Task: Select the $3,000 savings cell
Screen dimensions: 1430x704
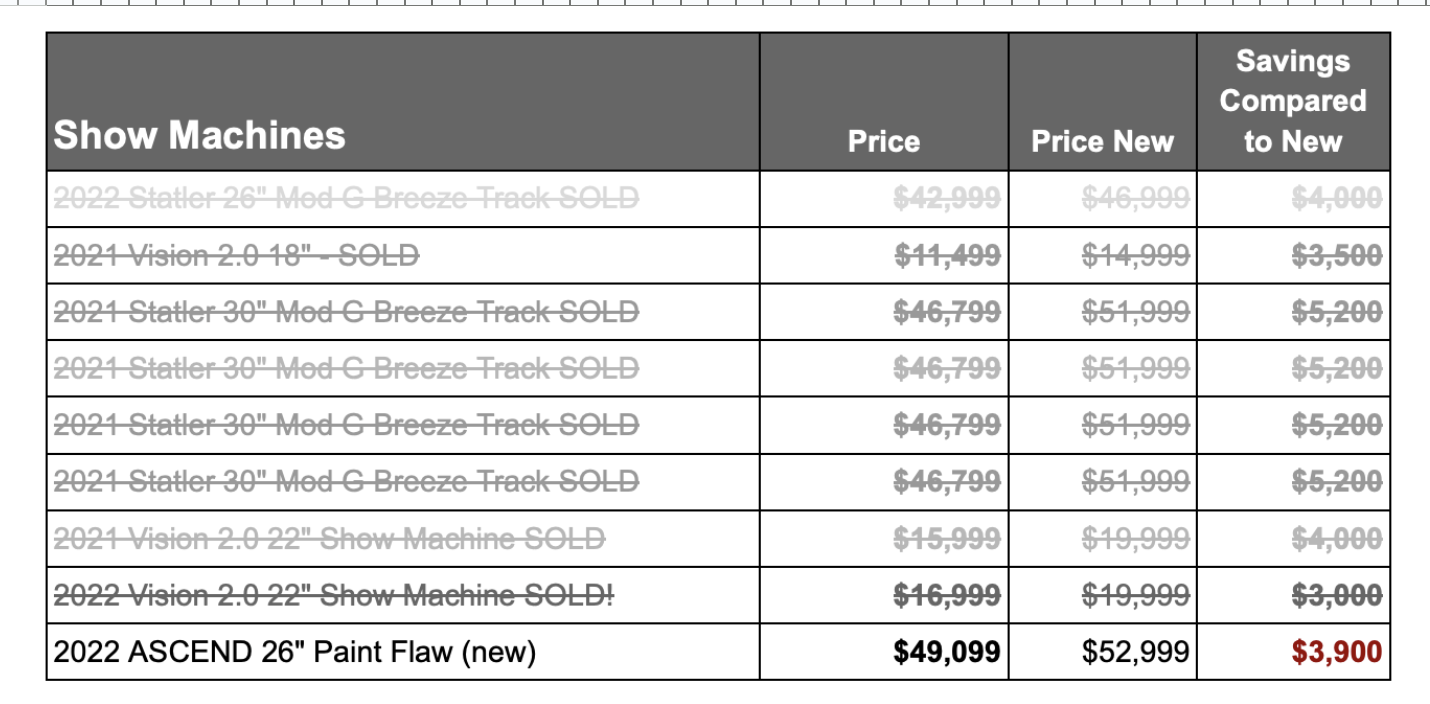Action: pos(1336,596)
